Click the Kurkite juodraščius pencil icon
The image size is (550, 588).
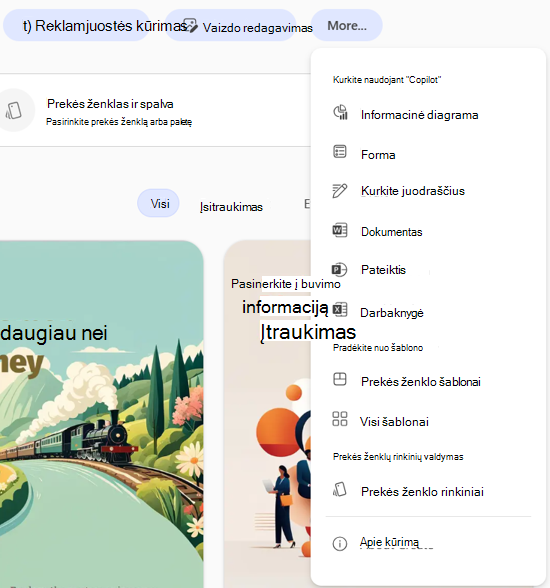point(340,190)
